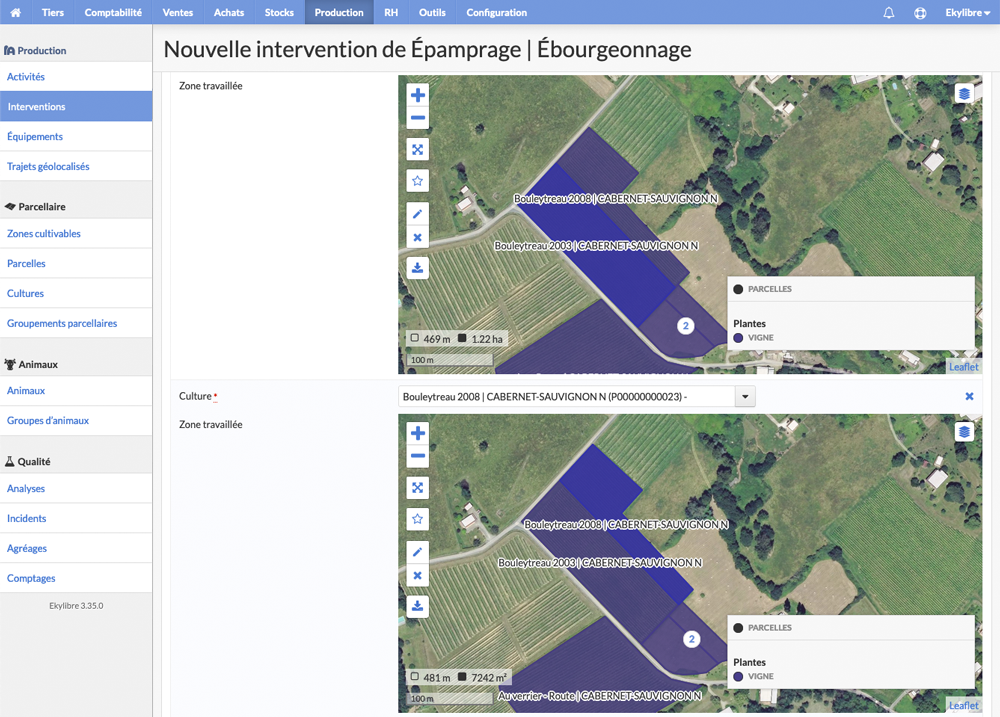
Task: Click the VIGNE color swatch in upper legend
Action: (739, 338)
